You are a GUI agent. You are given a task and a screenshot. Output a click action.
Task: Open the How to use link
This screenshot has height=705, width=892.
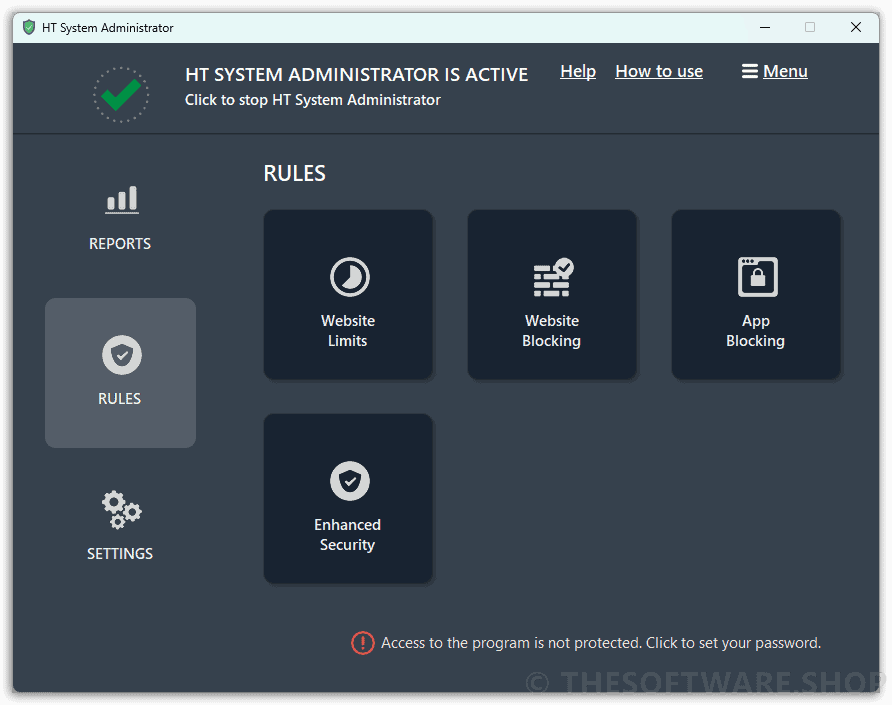pyautogui.click(x=659, y=71)
